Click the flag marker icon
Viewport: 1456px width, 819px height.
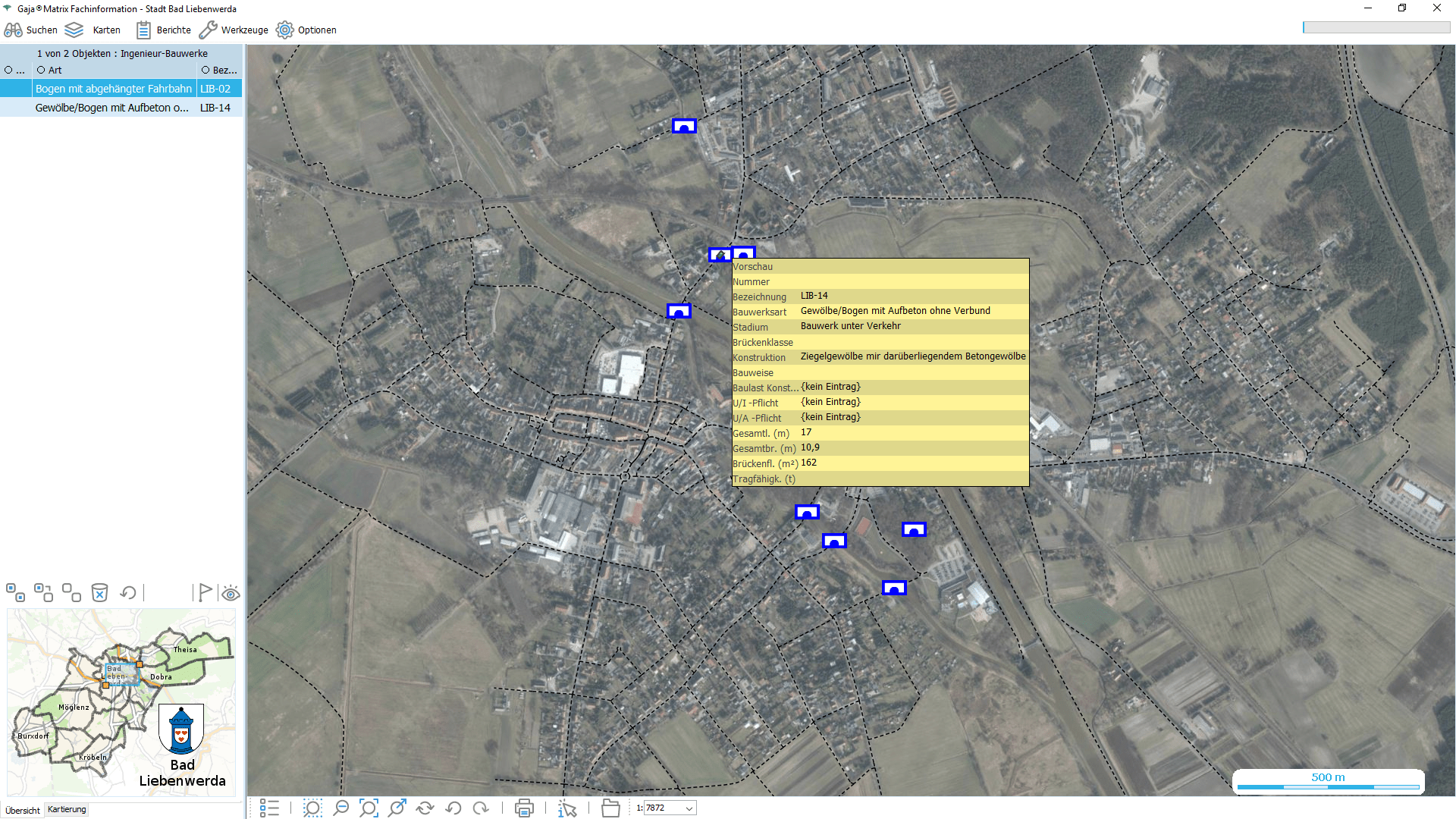pos(205,593)
